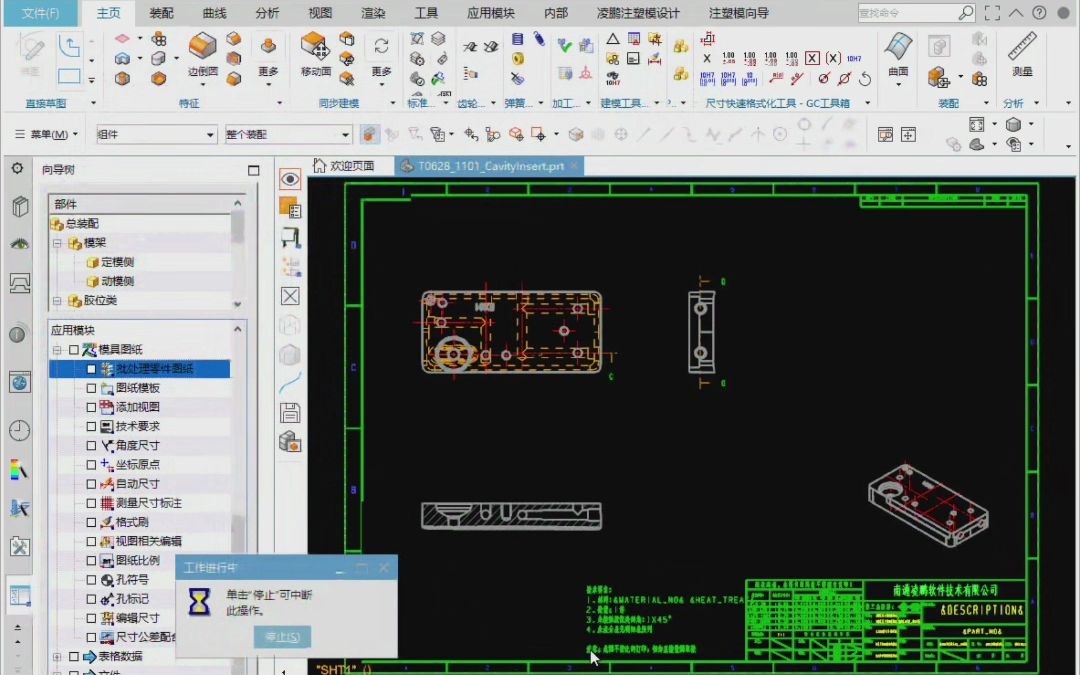Click 更多 under the 同步建模 group
The image size is (1080, 675).
tap(382, 71)
